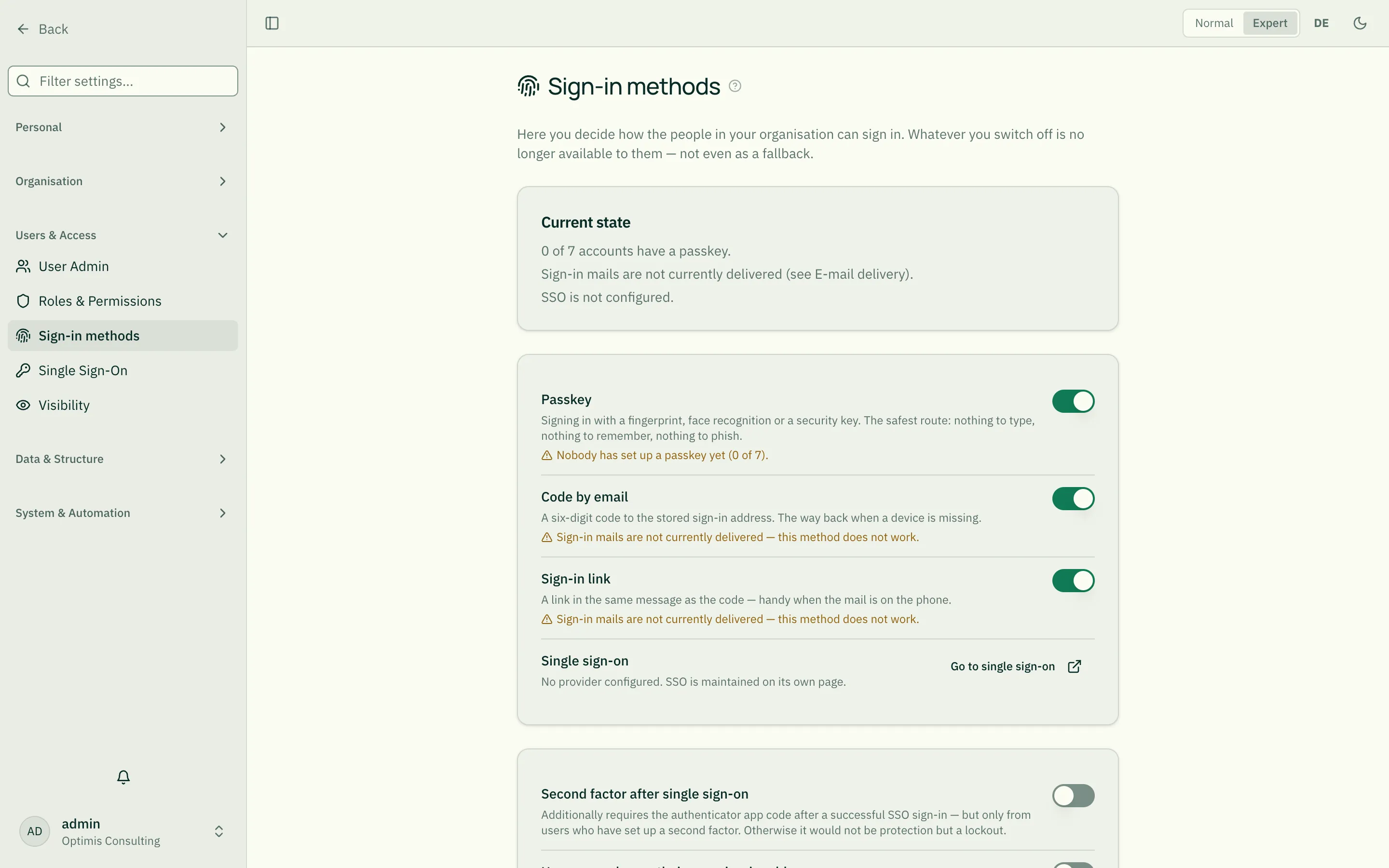This screenshot has height=868, width=1389.
Task: Select Sign-in methods menu item
Action: pyautogui.click(x=123, y=336)
